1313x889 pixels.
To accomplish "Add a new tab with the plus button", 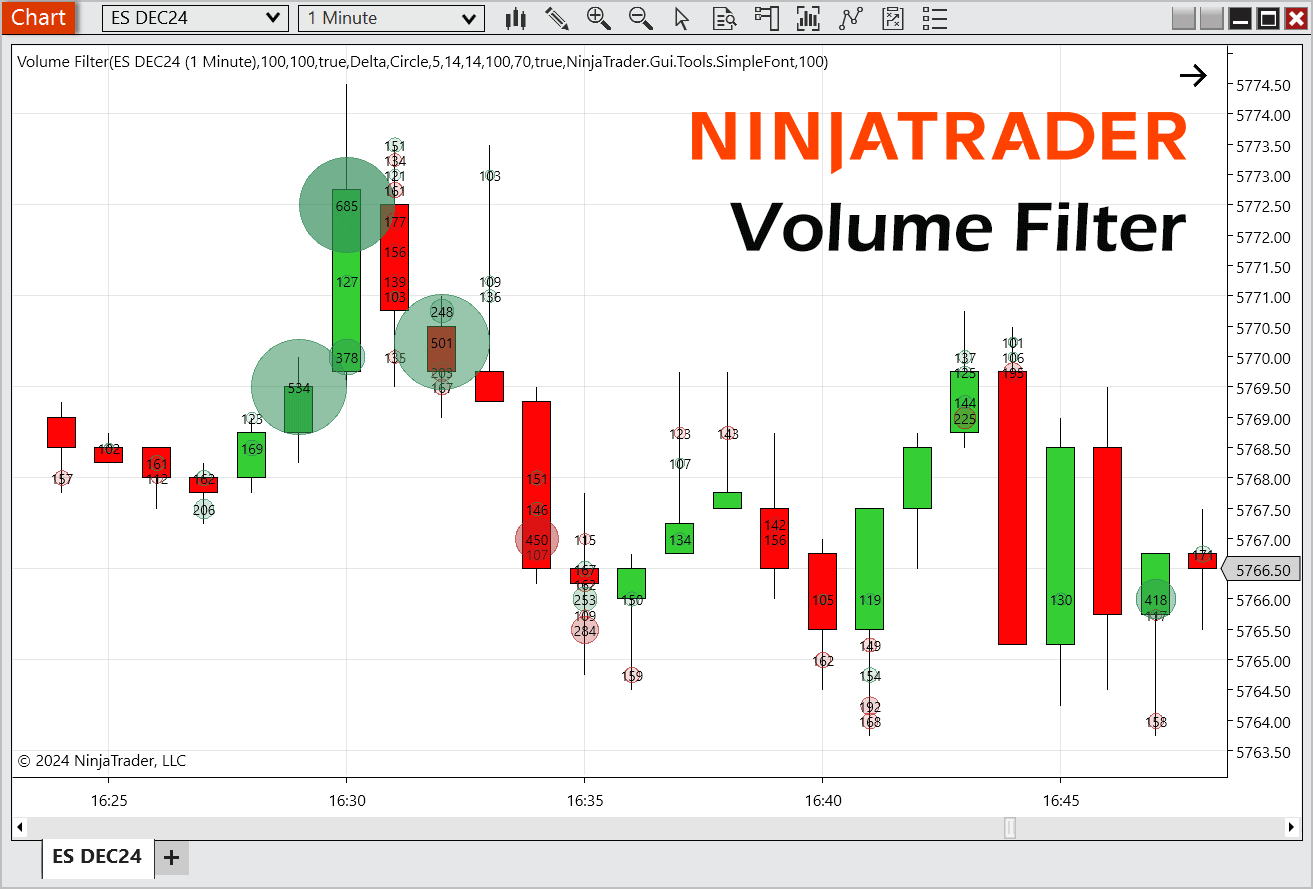I will pyautogui.click(x=171, y=857).
